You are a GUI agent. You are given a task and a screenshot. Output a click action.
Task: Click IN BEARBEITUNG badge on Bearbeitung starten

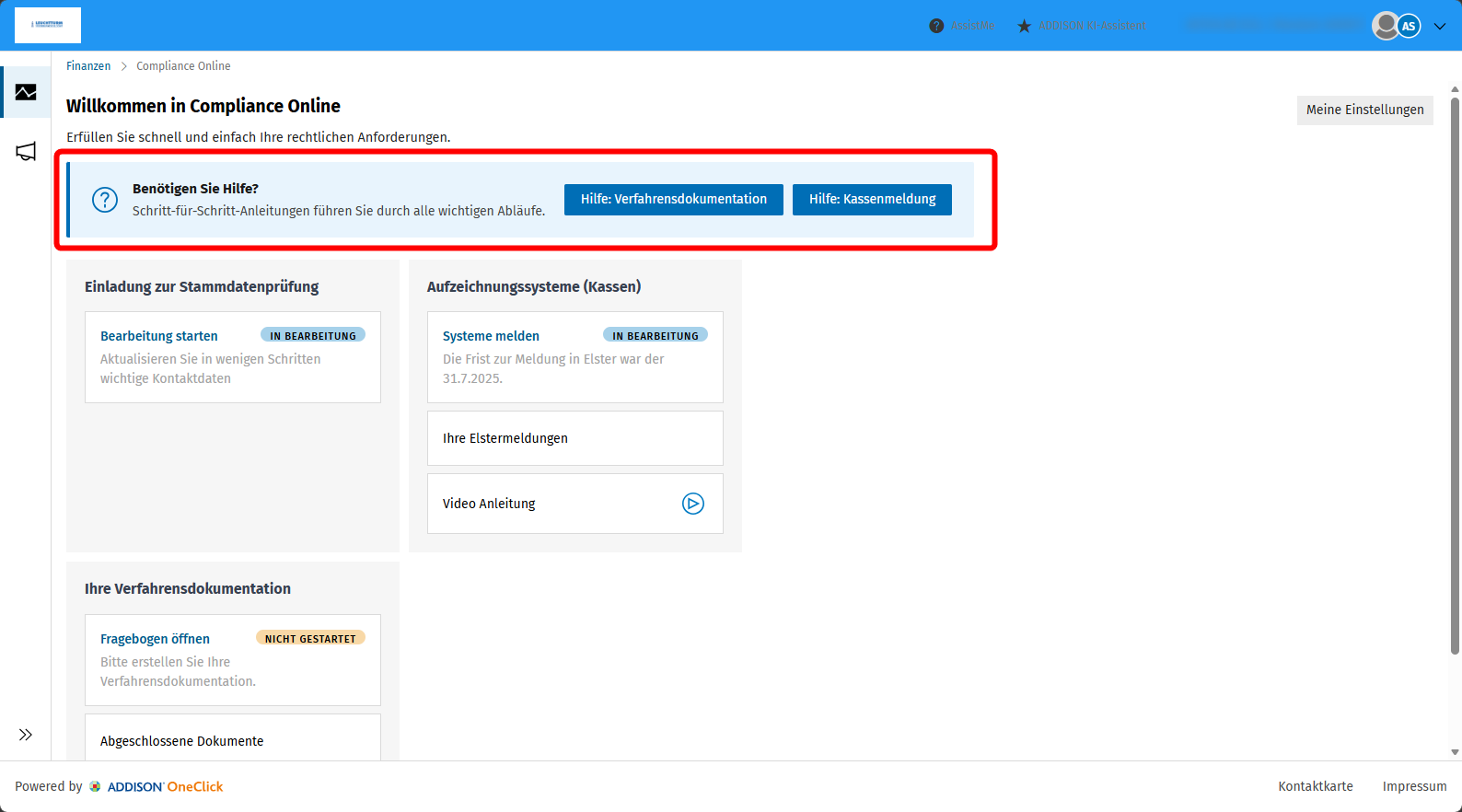(x=313, y=335)
